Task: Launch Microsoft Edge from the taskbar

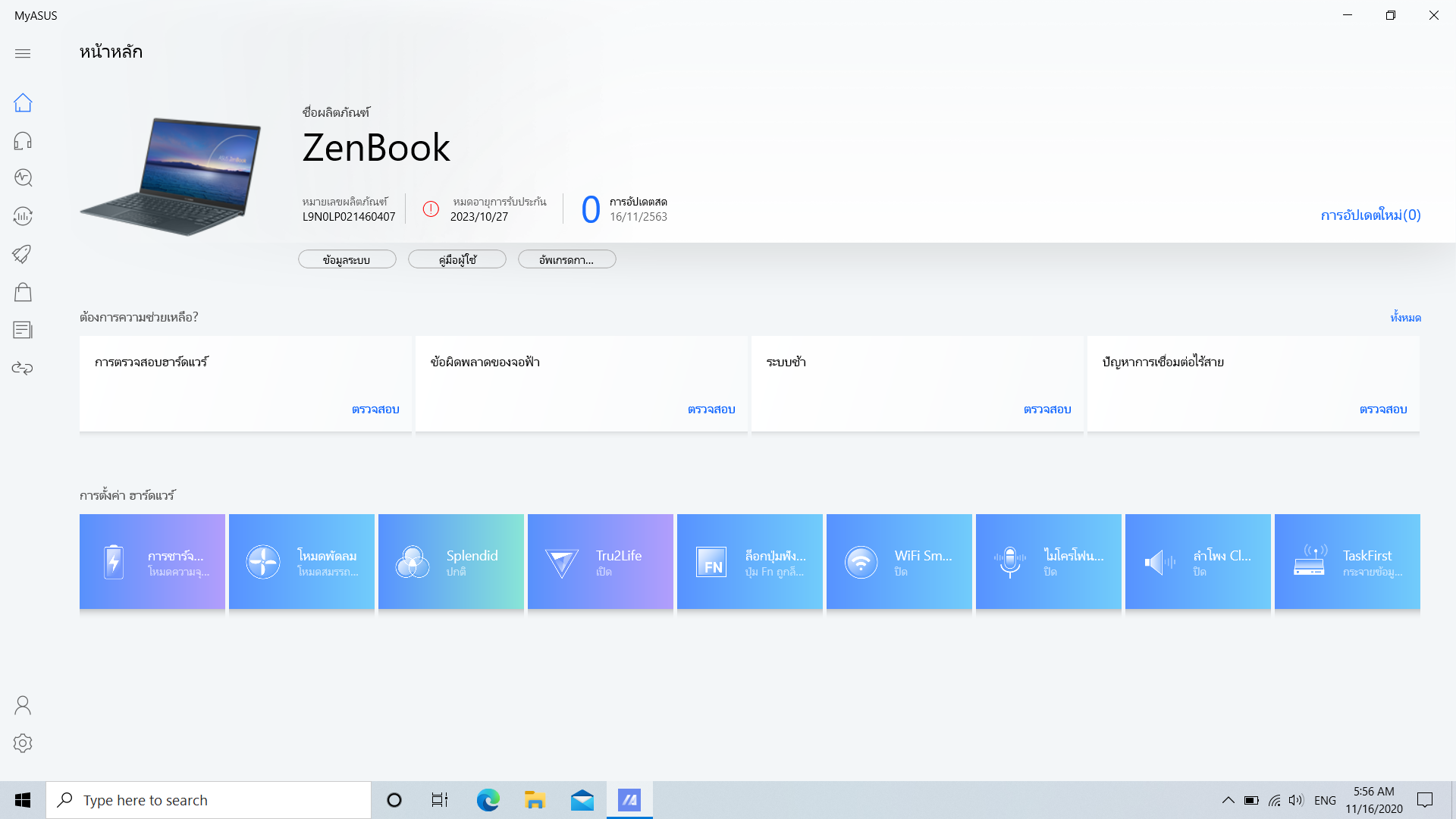Action: (x=488, y=800)
